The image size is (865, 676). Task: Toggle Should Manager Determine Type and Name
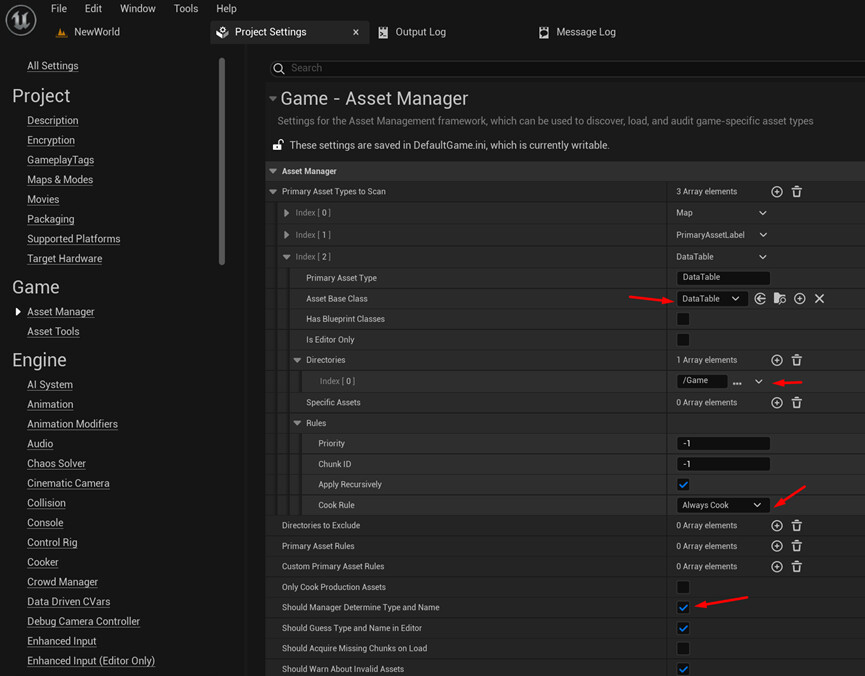683,608
